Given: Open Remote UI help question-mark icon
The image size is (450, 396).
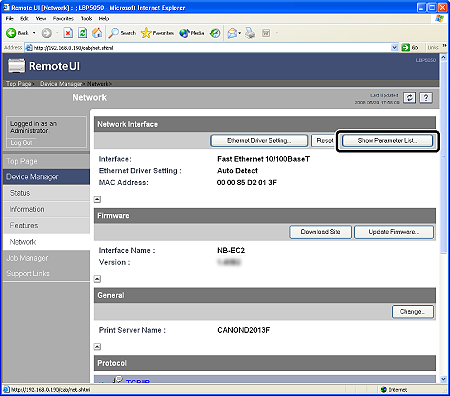Looking at the screenshot, I should [426, 98].
